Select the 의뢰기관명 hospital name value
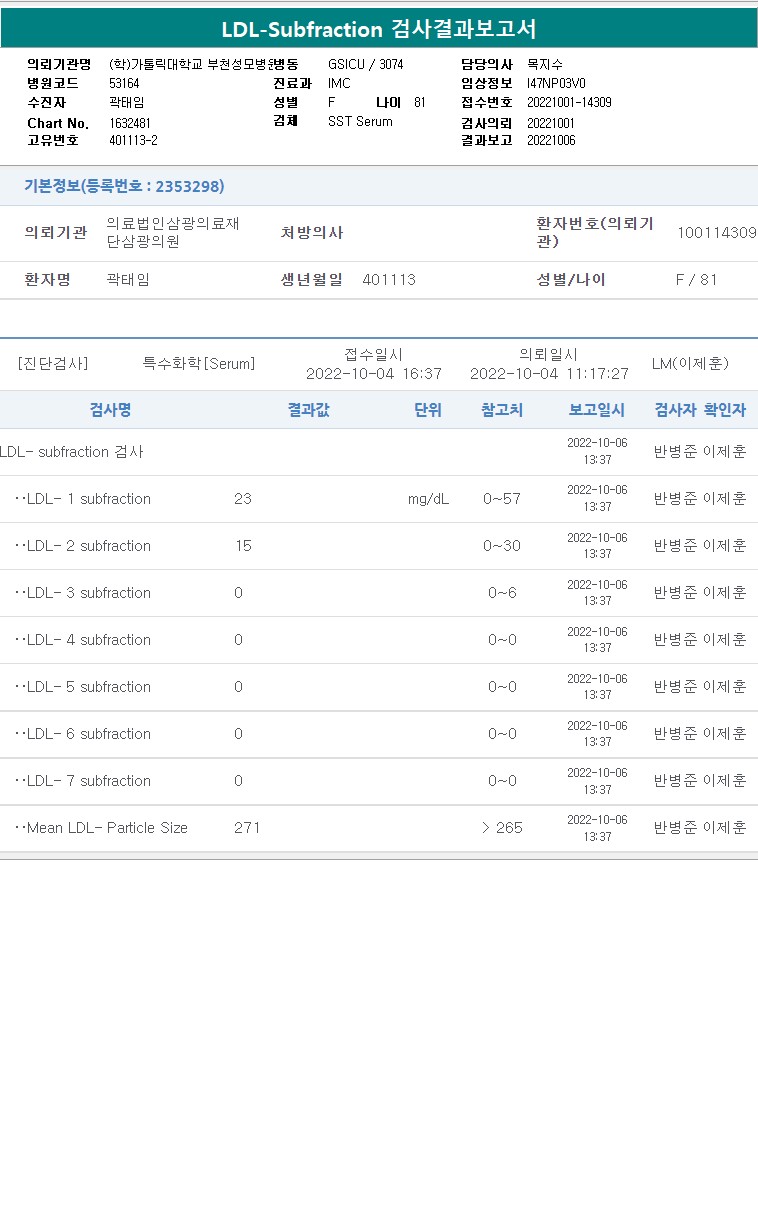 (x=190, y=64)
